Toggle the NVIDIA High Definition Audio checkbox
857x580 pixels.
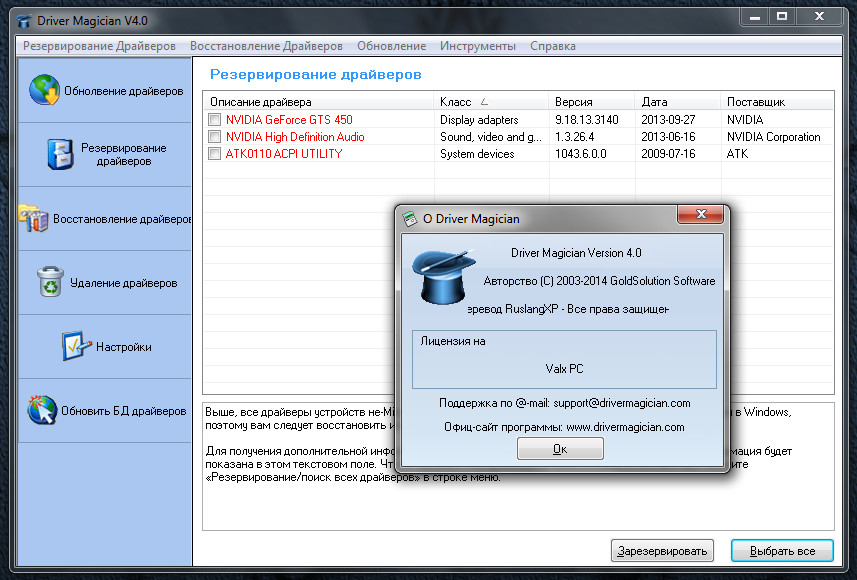coord(214,137)
